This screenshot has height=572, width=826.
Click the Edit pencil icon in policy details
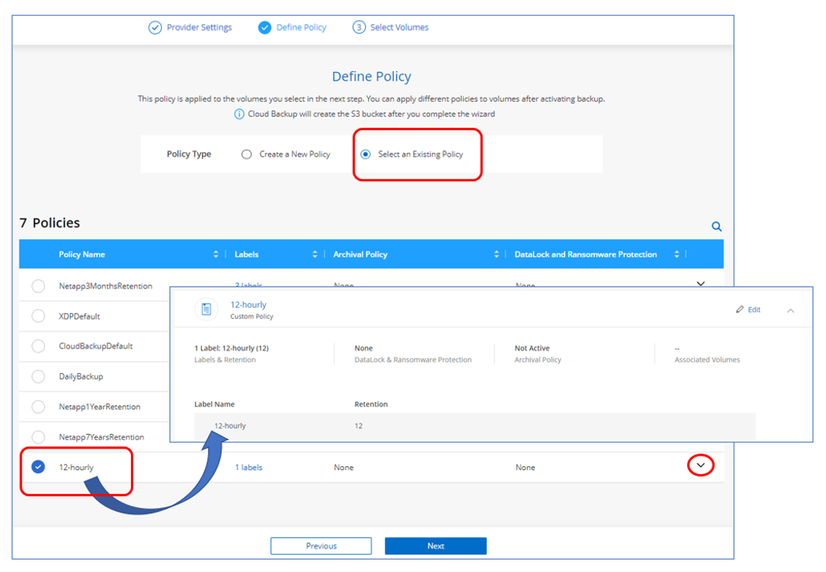[x=740, y=310]
